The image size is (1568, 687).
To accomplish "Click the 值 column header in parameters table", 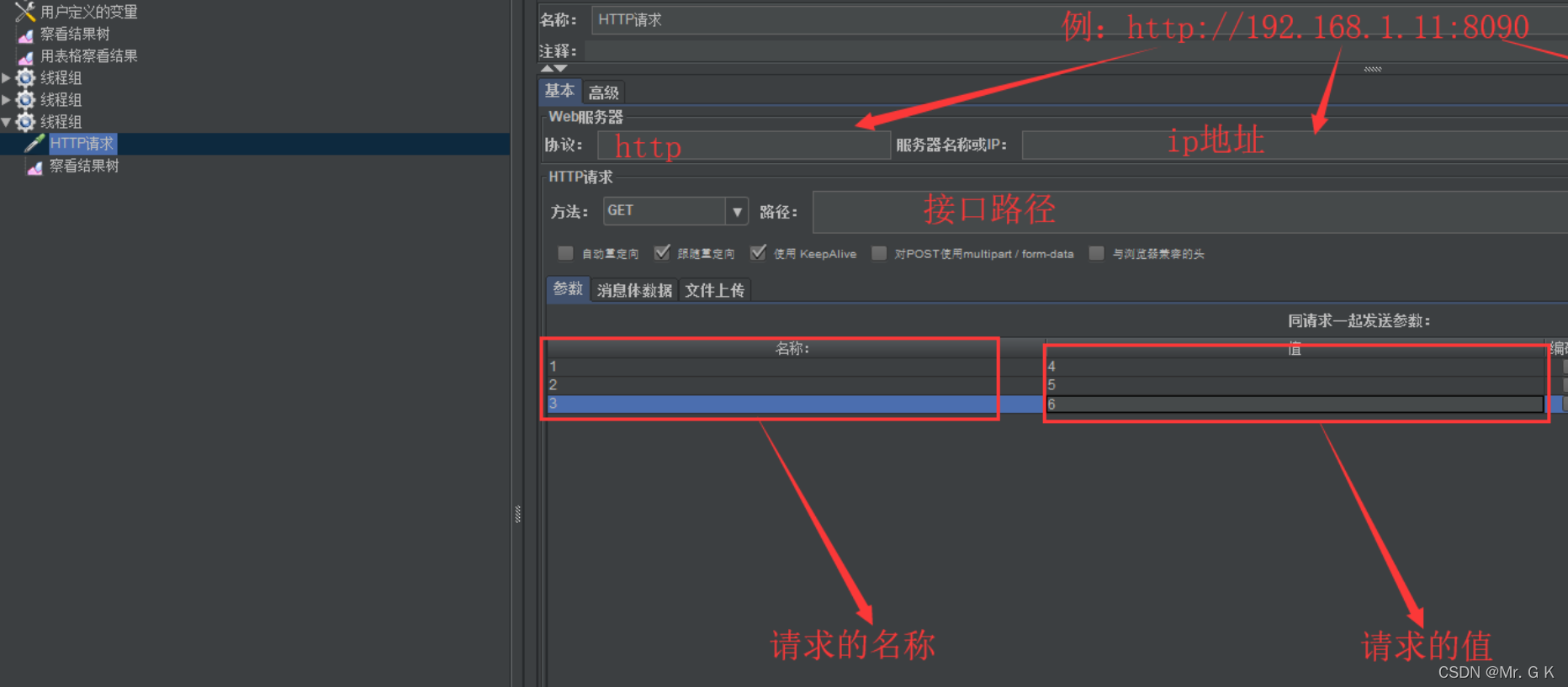I will pyautogui.click(x=1294, y=348).
